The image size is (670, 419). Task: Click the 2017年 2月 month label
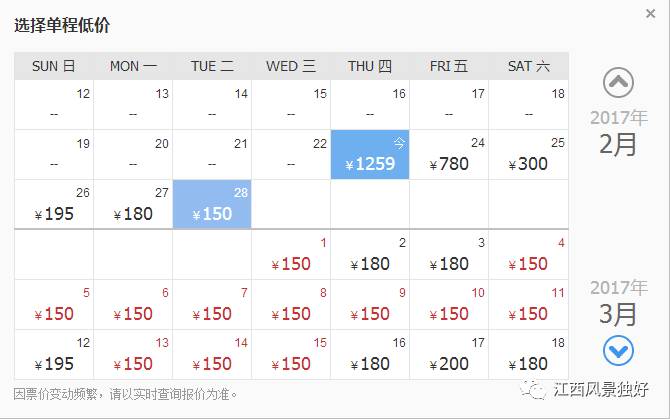(x=618, y=132)
